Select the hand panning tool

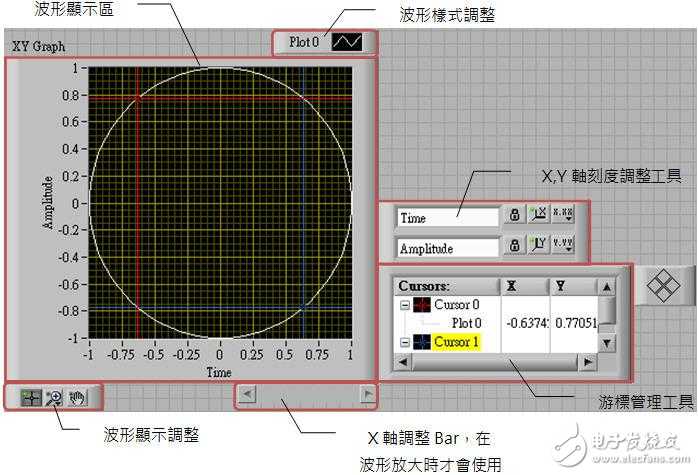coord(78,398)
